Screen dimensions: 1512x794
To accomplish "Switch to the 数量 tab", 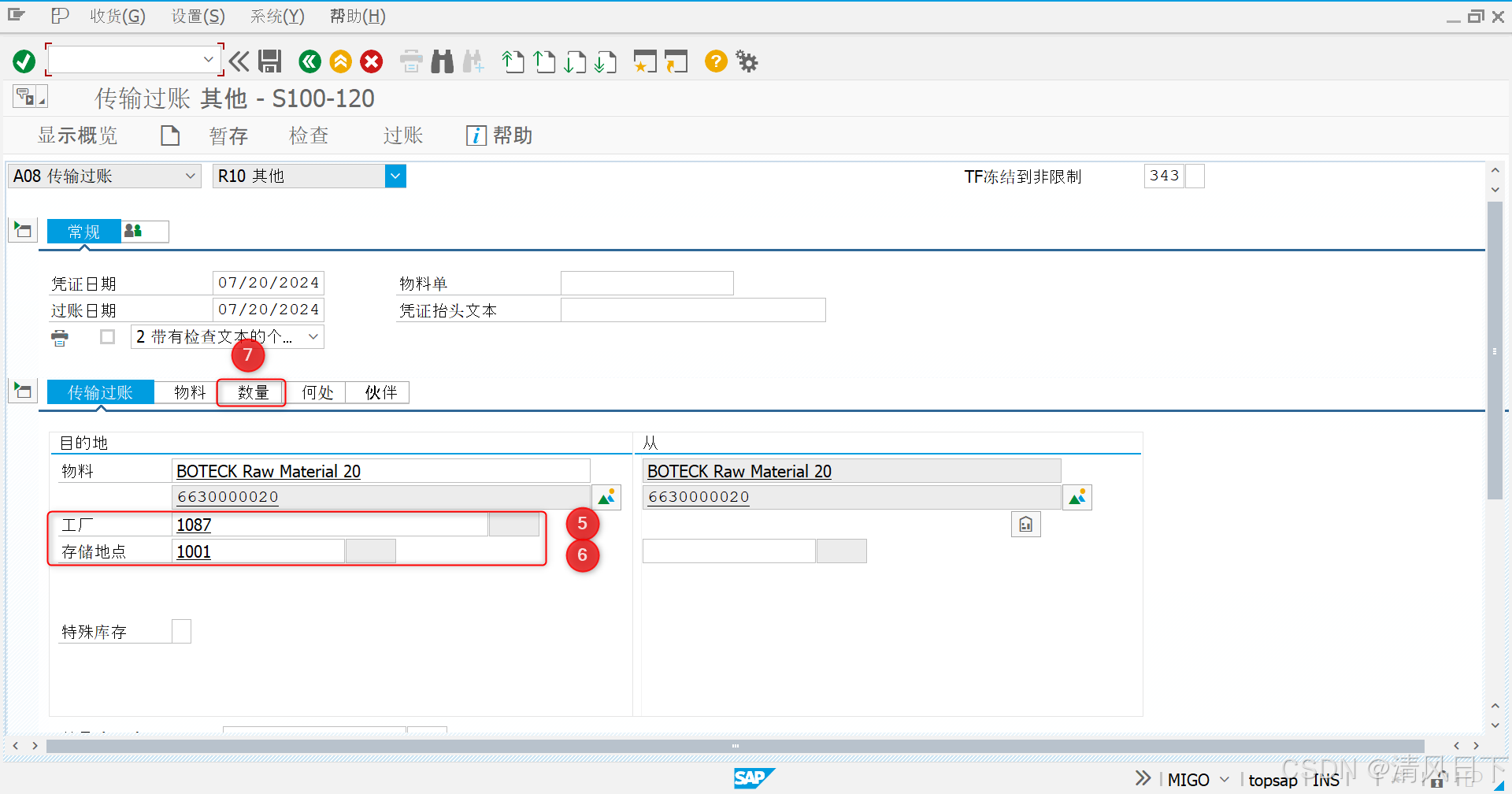I will tap(253, 391).
